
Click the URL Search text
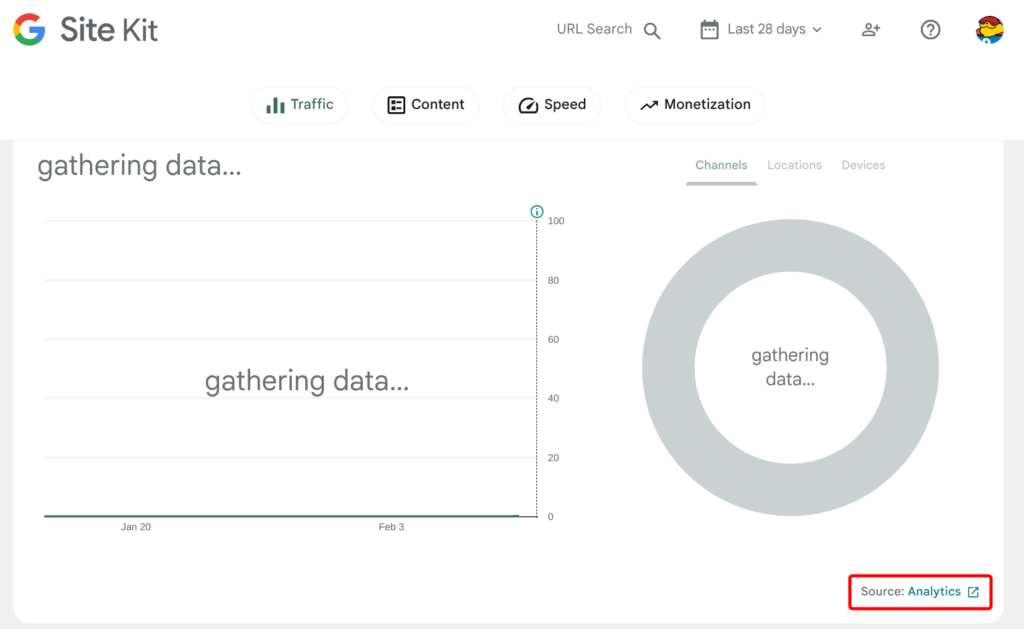pyautogui.click(x=594, y=30)
